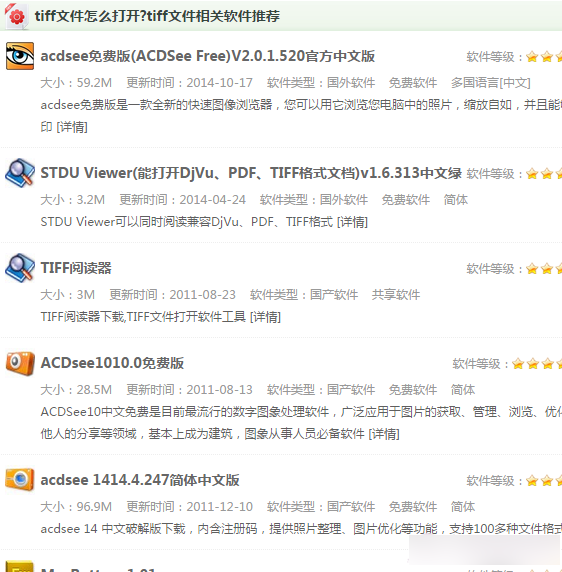Image resolution: width=562 pixels, height=572 pixels.
Task: Click the acdsee 14 camera icon
Action: (x=20, y=479)
